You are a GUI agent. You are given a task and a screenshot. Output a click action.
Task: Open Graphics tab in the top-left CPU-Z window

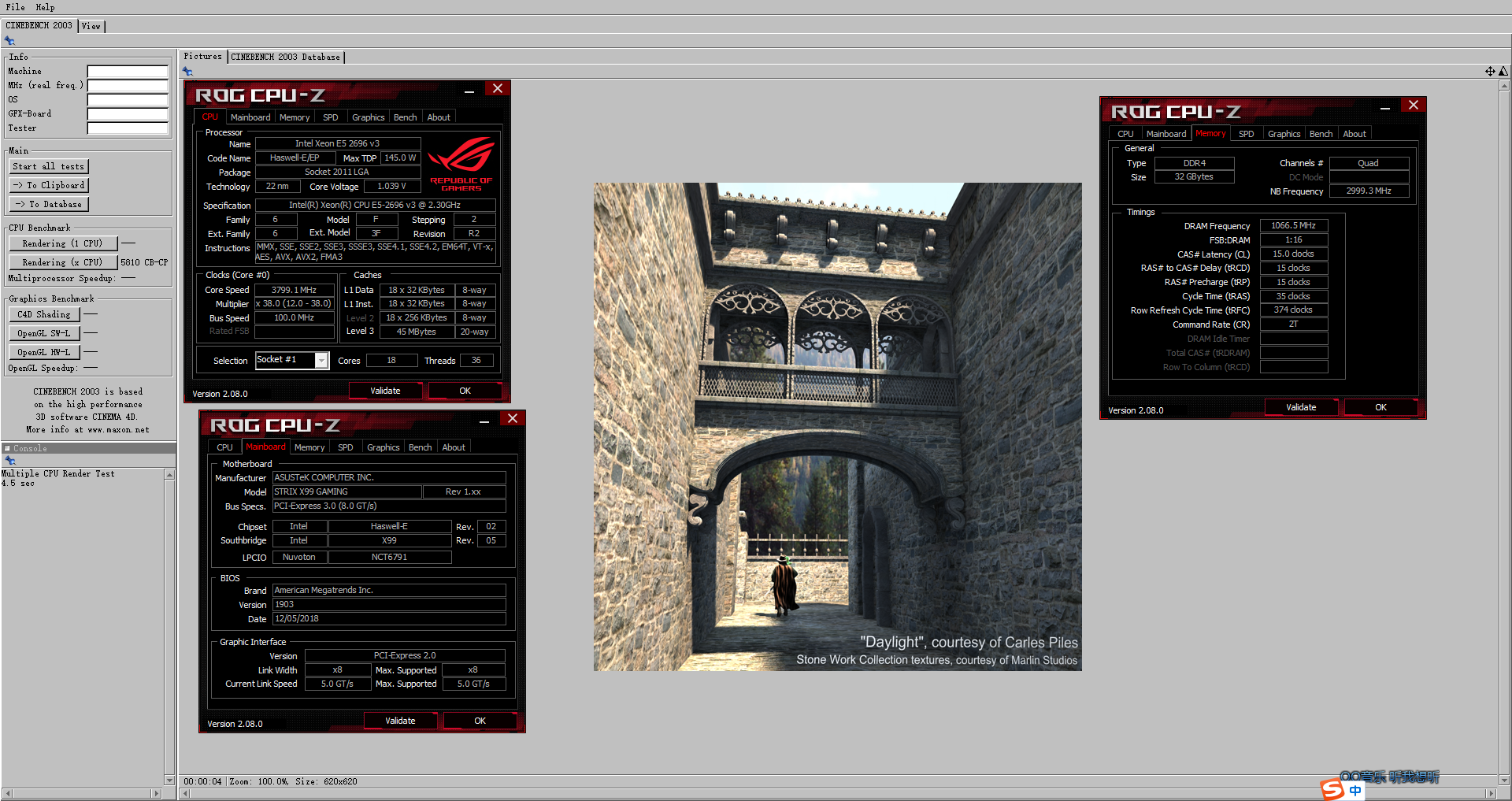[x=369, y=117]
